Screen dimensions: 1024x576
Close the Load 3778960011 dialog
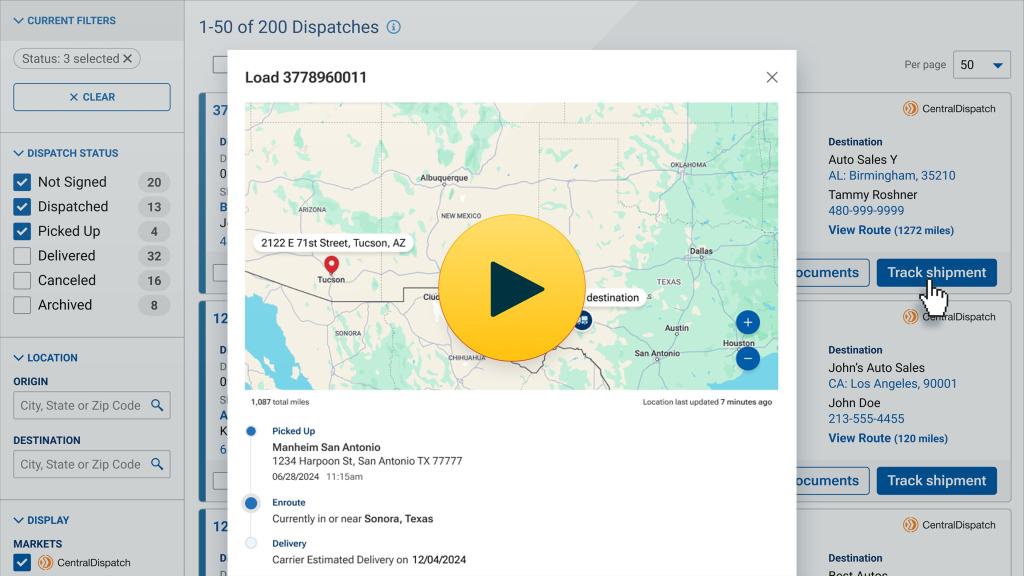point(771,77)
